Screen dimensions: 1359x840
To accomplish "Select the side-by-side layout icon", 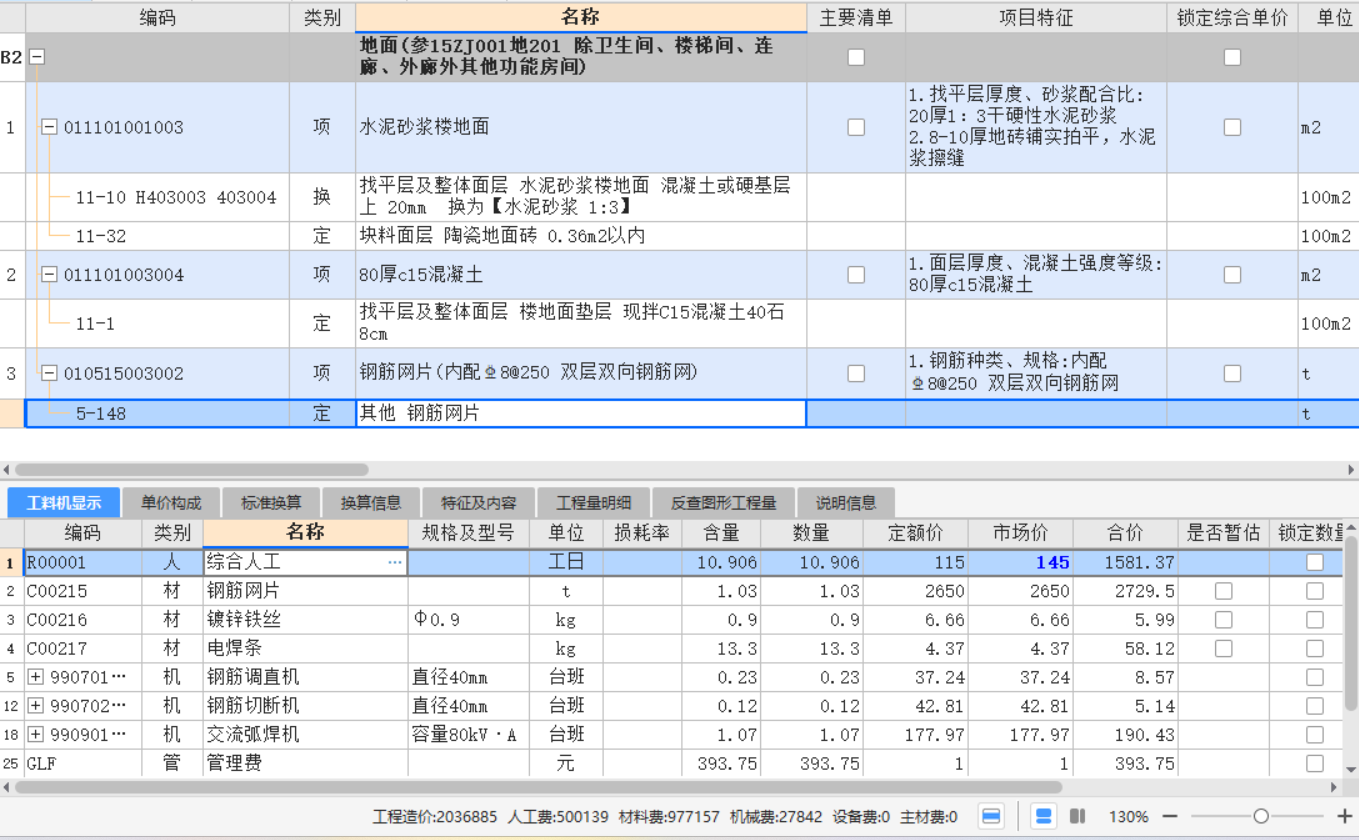I will (x=1077, y=816).
